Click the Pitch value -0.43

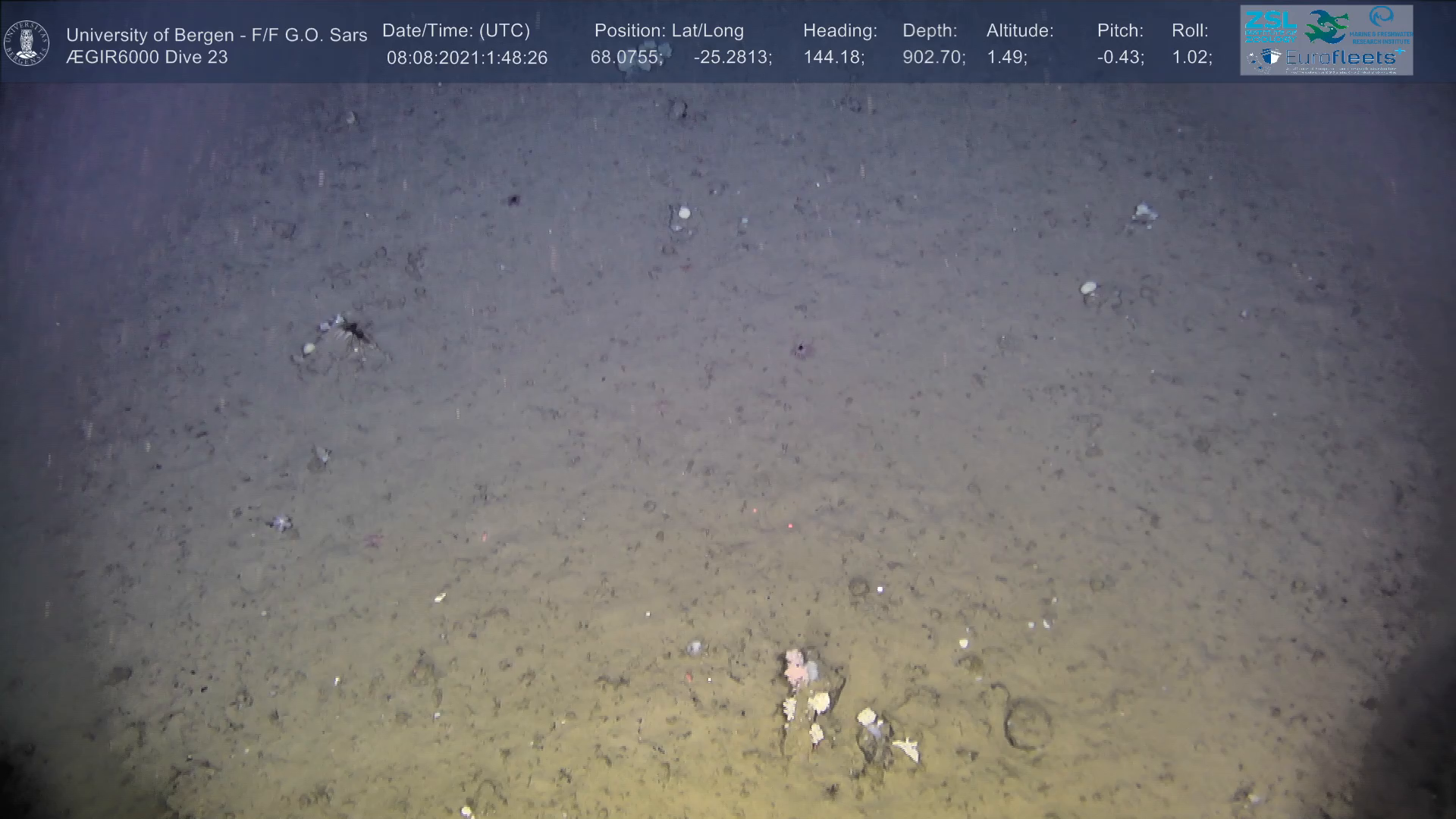click(1120, 58)
